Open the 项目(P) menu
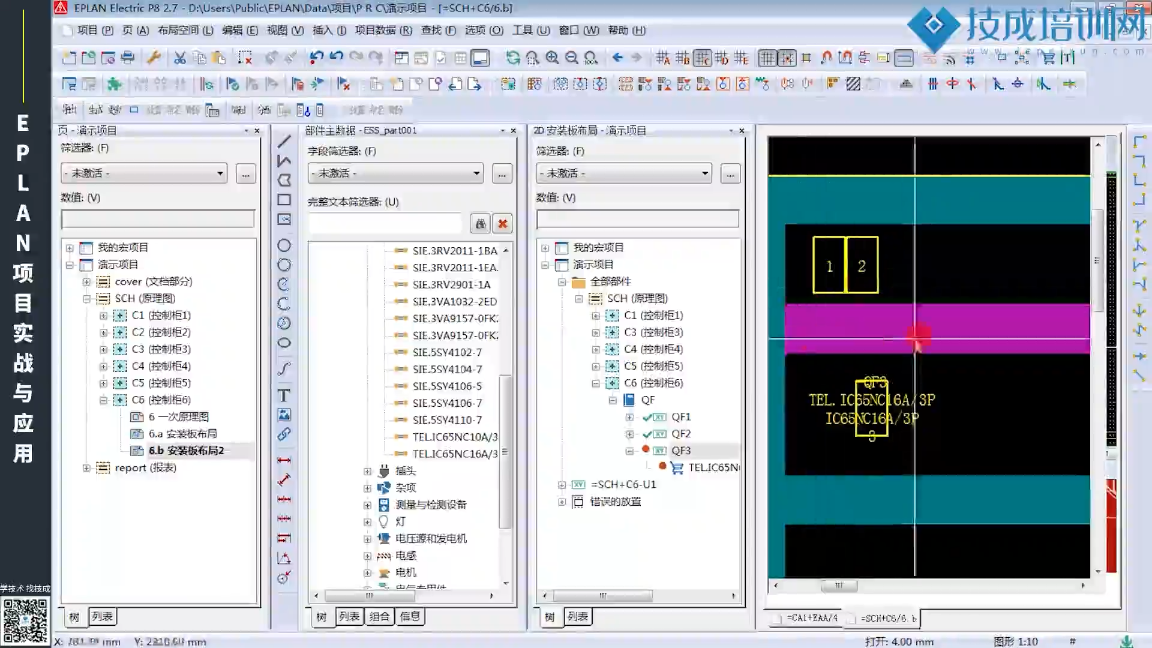Image resolution: width=1152 pixels, height=648 pixels. [x=96, y=30]
